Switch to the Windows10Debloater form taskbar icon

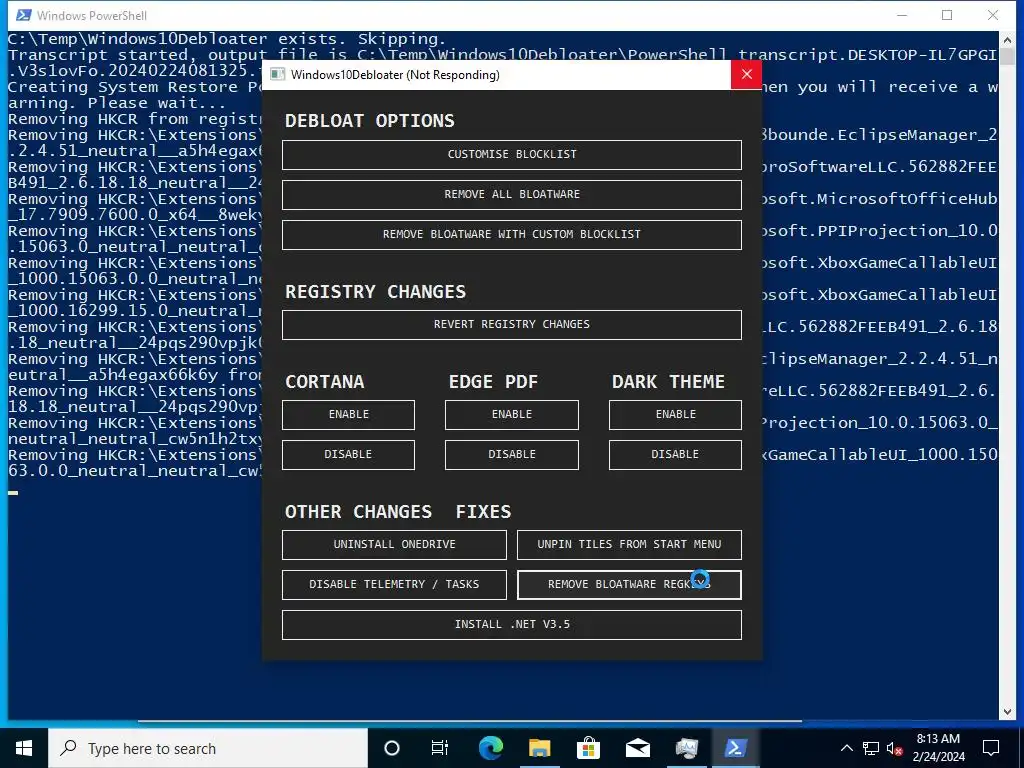[x=686, y=748]
